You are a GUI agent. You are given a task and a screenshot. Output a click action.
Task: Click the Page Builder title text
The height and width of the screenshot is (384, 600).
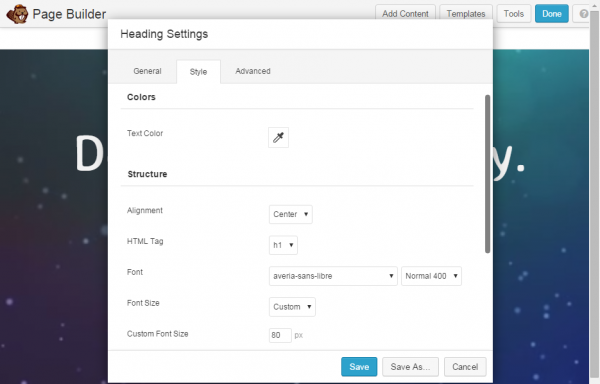click(x=69, y=14)
